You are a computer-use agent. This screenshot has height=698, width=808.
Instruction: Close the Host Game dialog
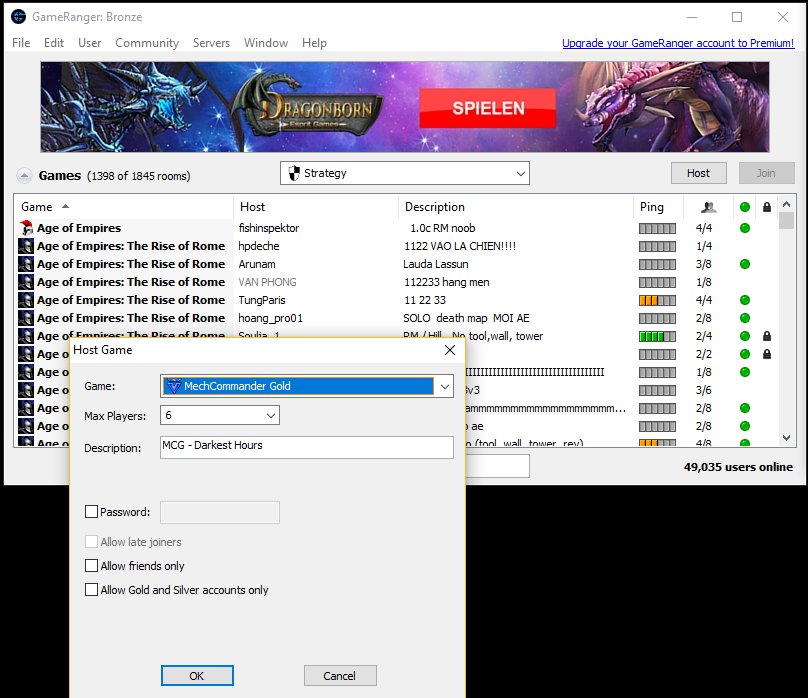pos(450,350)
